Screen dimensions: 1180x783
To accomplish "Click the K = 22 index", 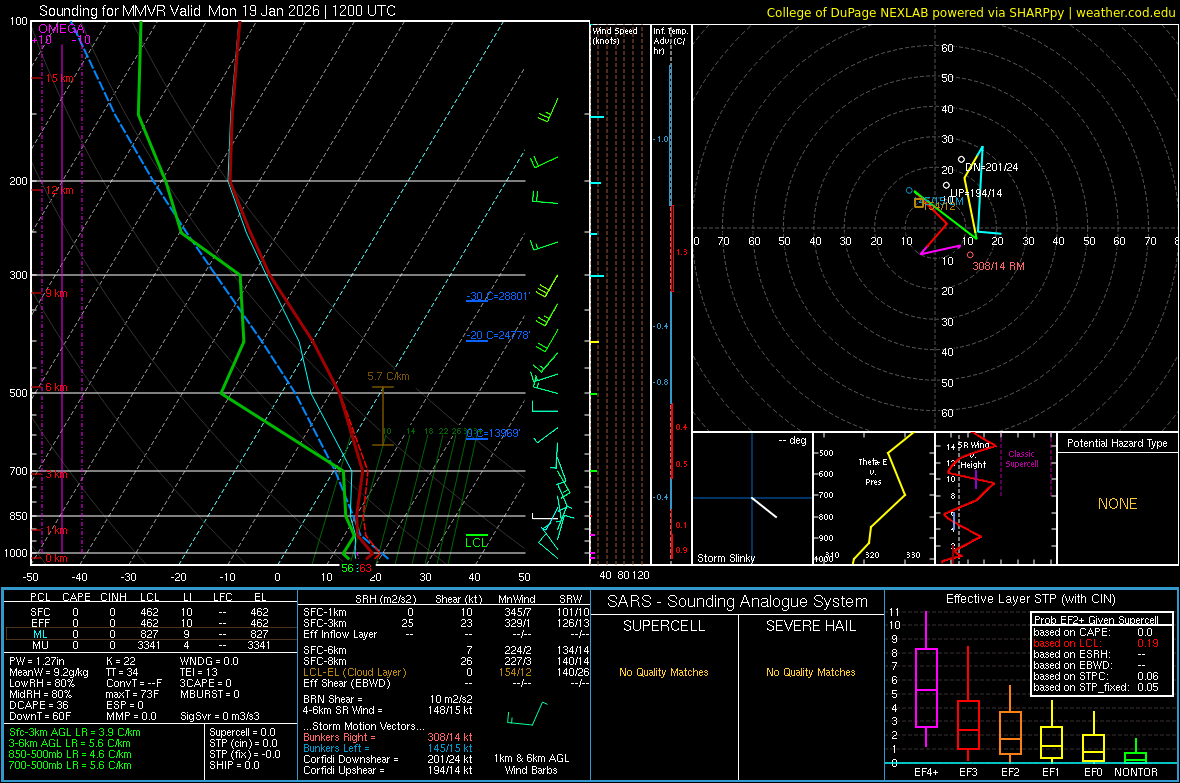I will [x=121, y=661].
